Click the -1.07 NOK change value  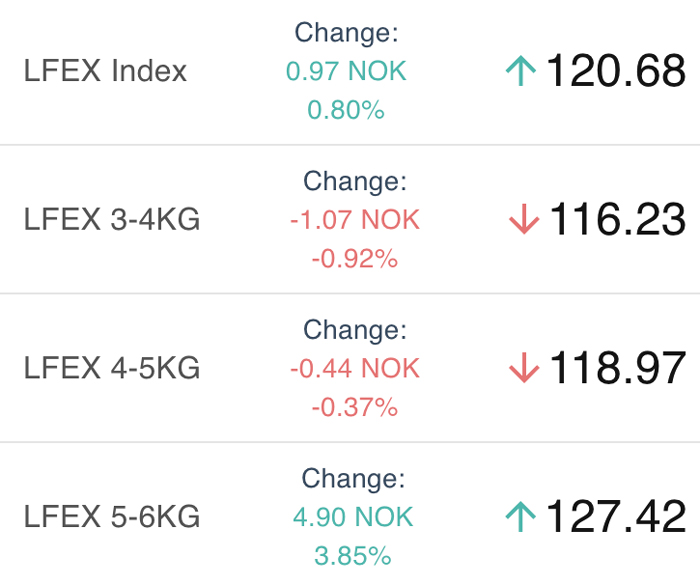(x=355, y=219)
